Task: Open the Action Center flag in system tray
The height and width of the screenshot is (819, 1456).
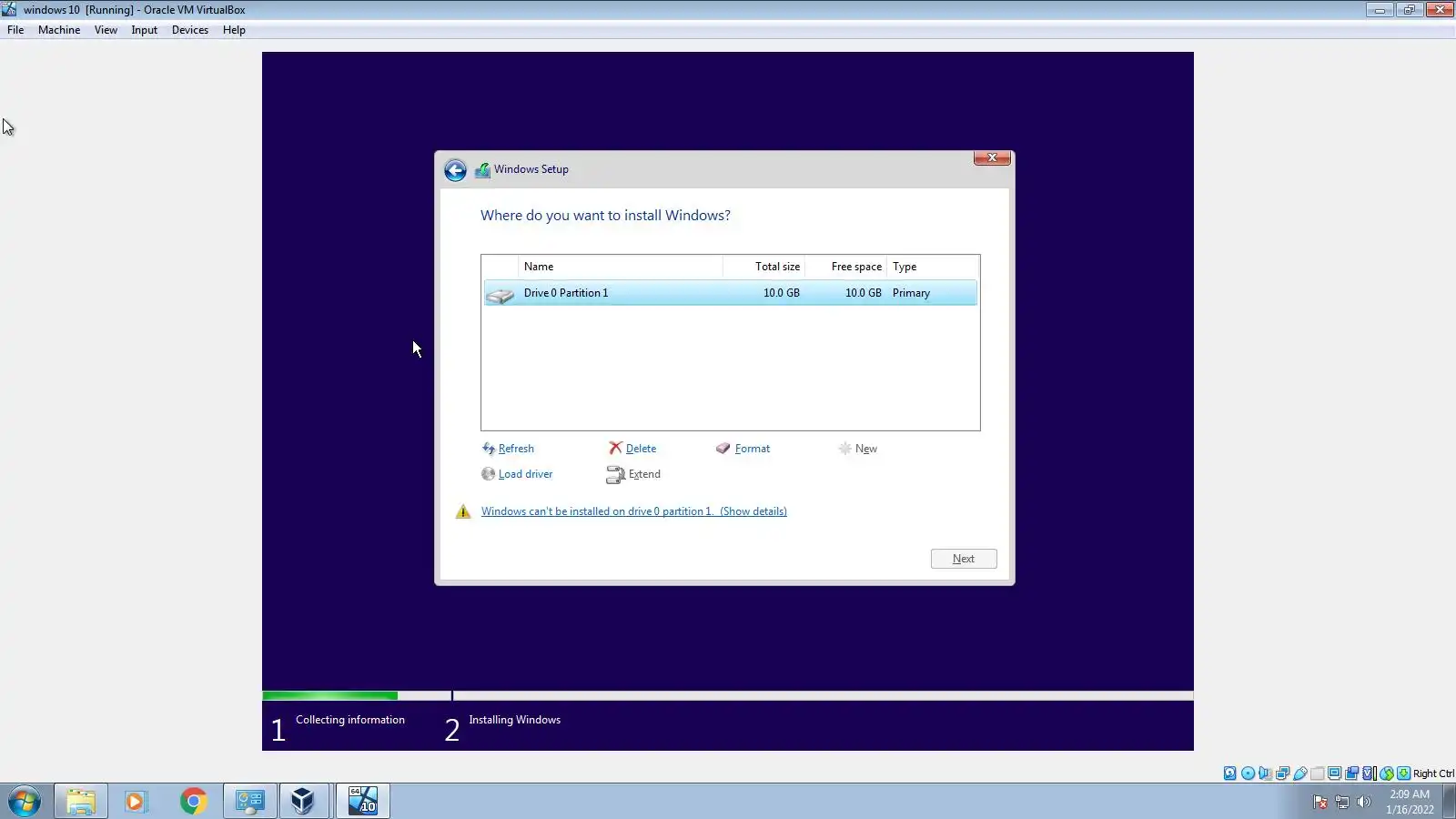Action: tap(1320, 802)
